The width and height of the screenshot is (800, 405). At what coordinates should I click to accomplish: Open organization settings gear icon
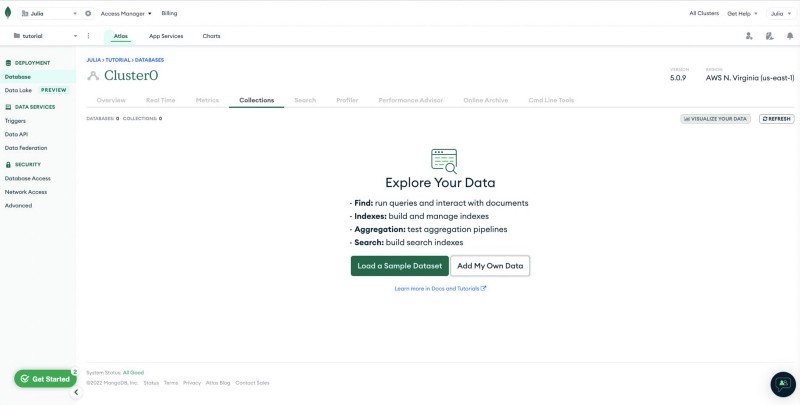[88, 14]
